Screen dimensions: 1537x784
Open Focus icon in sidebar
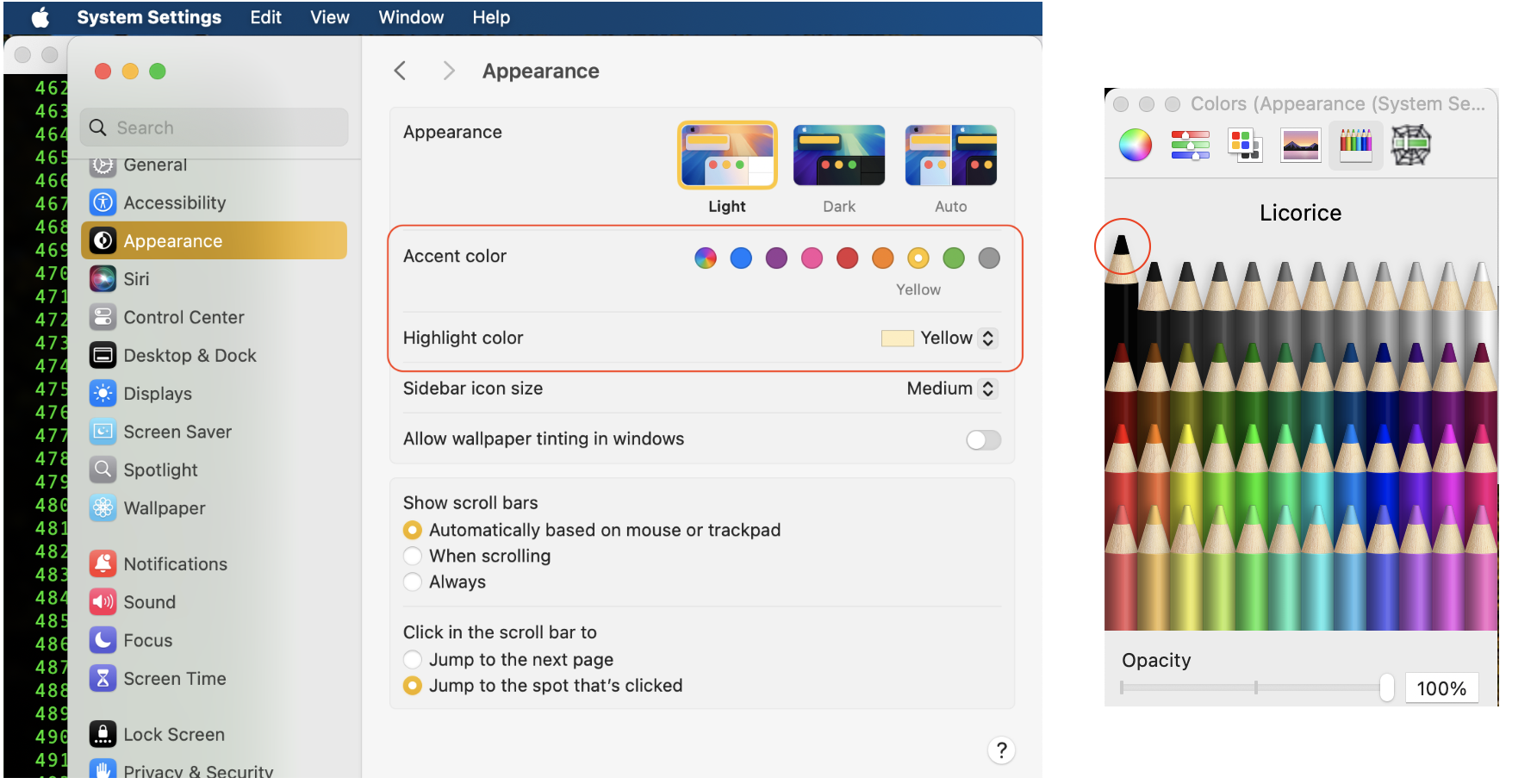click(103, 640)
